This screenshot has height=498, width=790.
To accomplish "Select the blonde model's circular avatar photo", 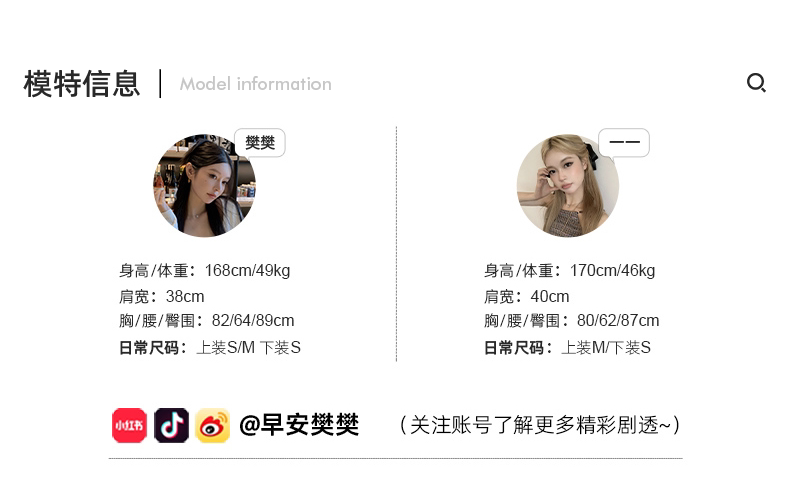I will (568, 185).
